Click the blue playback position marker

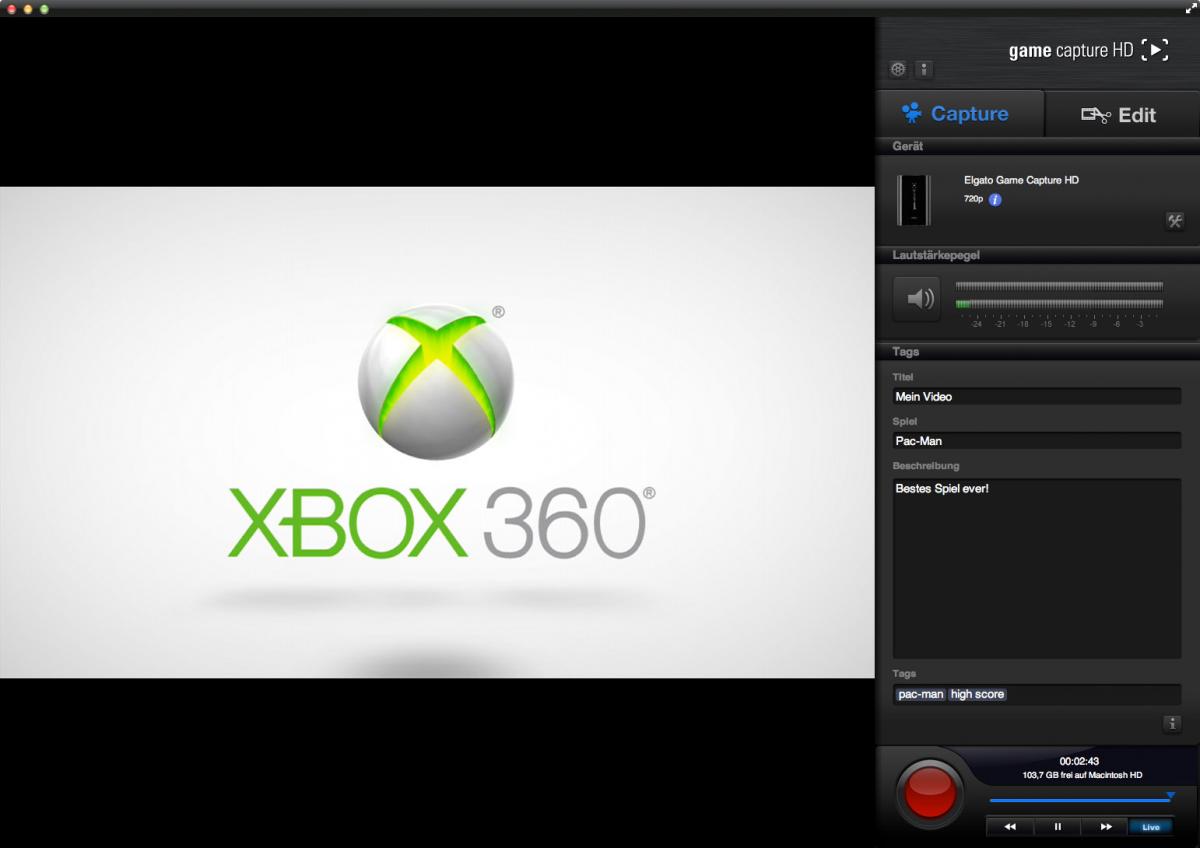click(1170, 795)
